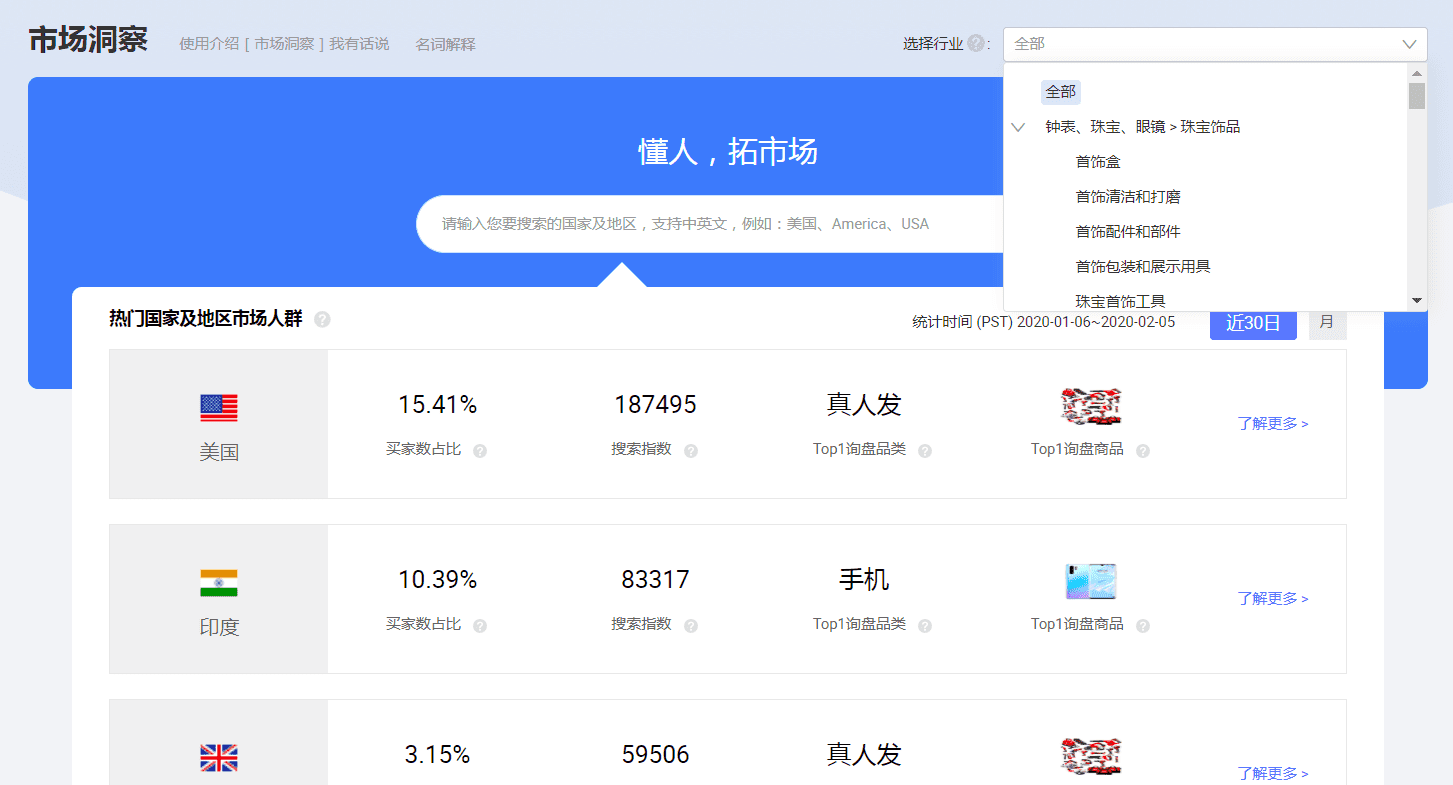Click the 15.41% buyer share value
Image resolution: width=1453 pixels, height=785 pixels.
pyautogui.click(x=437, y=405)
